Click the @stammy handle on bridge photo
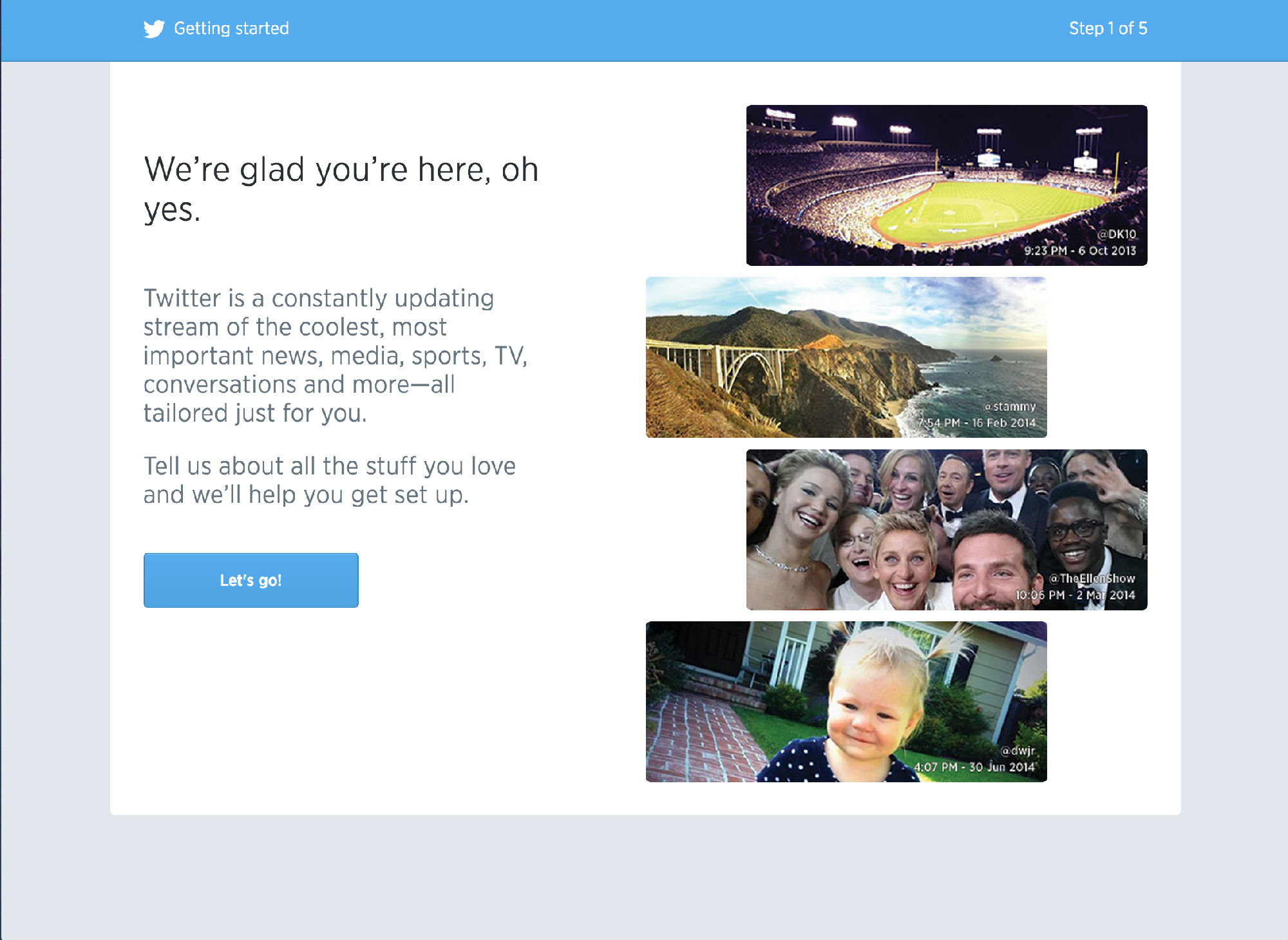 click(x=1010, y=407)
